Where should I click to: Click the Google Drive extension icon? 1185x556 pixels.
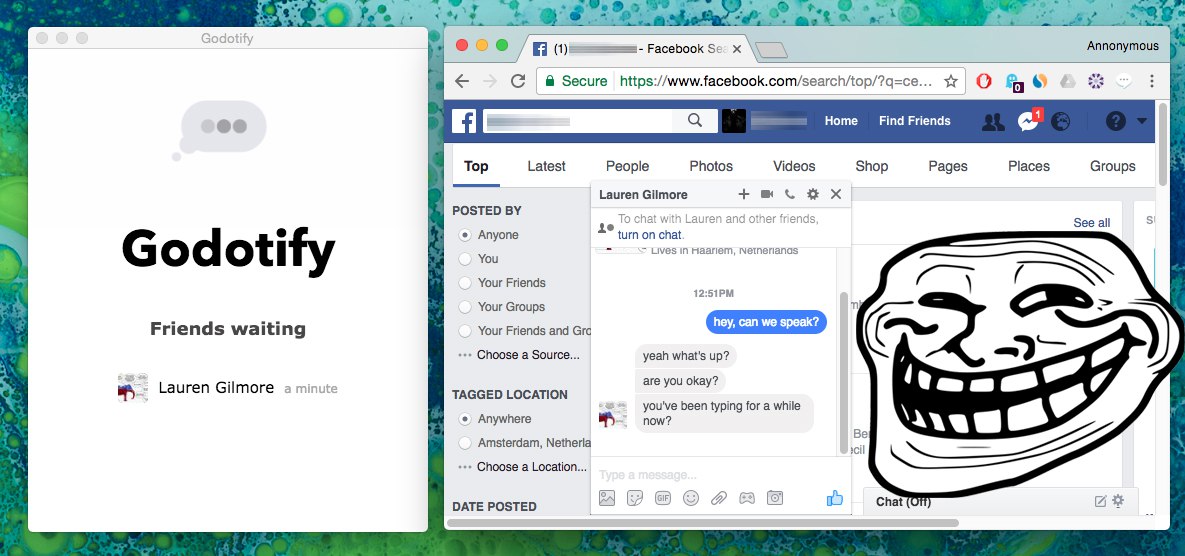click(x=1068, y=81)
